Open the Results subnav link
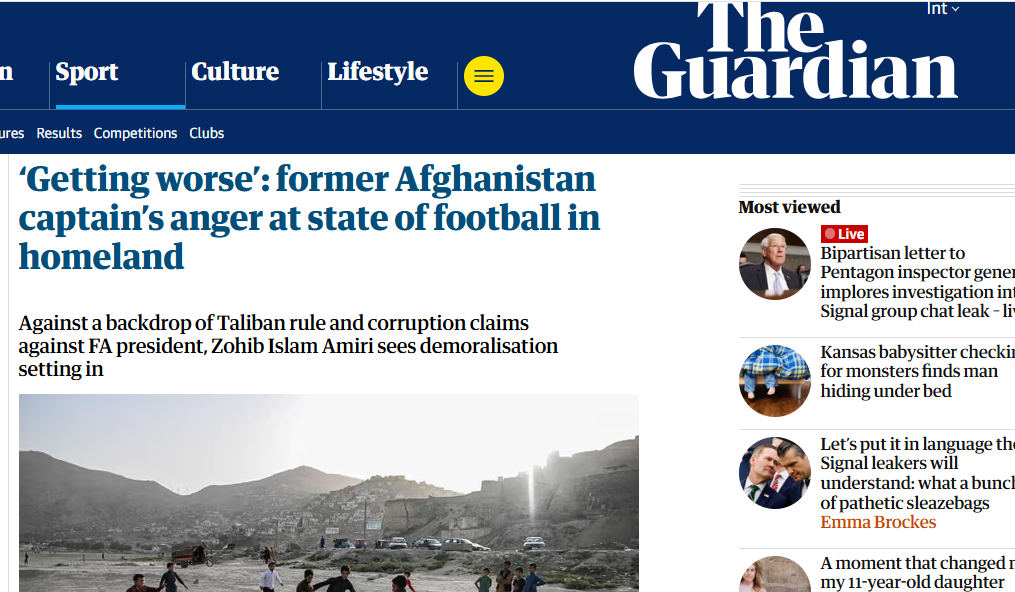Screen dimensions: 1015x592 (59, 133)
